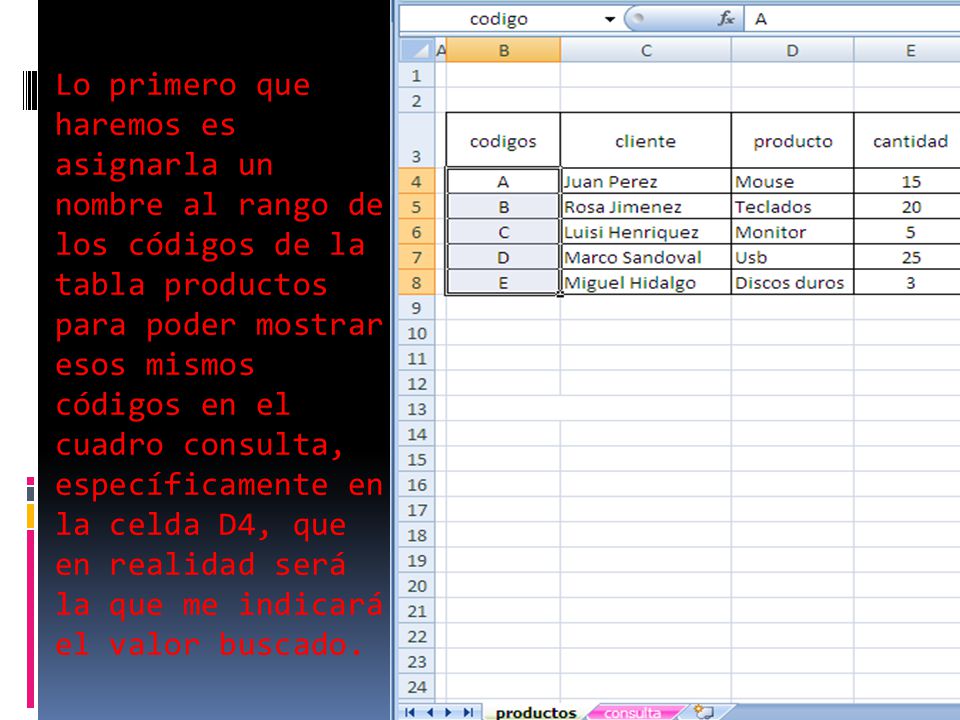Switch to the productos sheet tab

click(536, 713)
